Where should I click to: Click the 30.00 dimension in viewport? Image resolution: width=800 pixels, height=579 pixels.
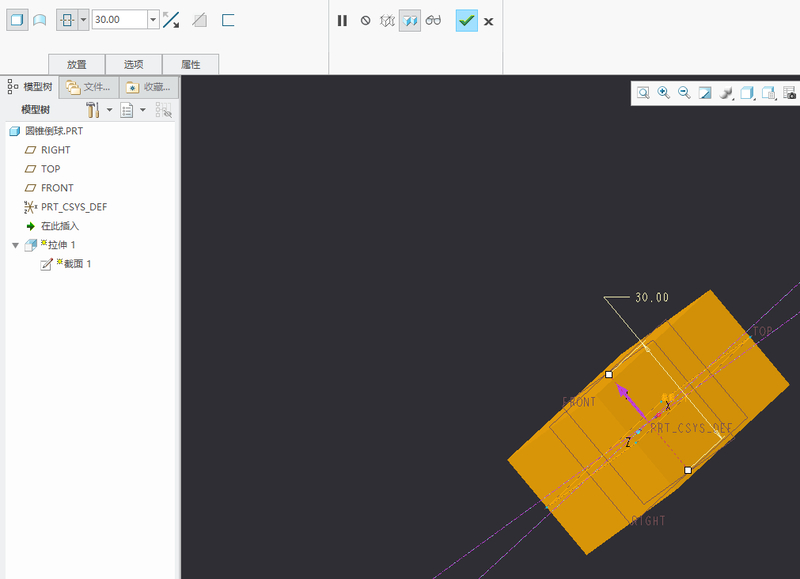652,297
